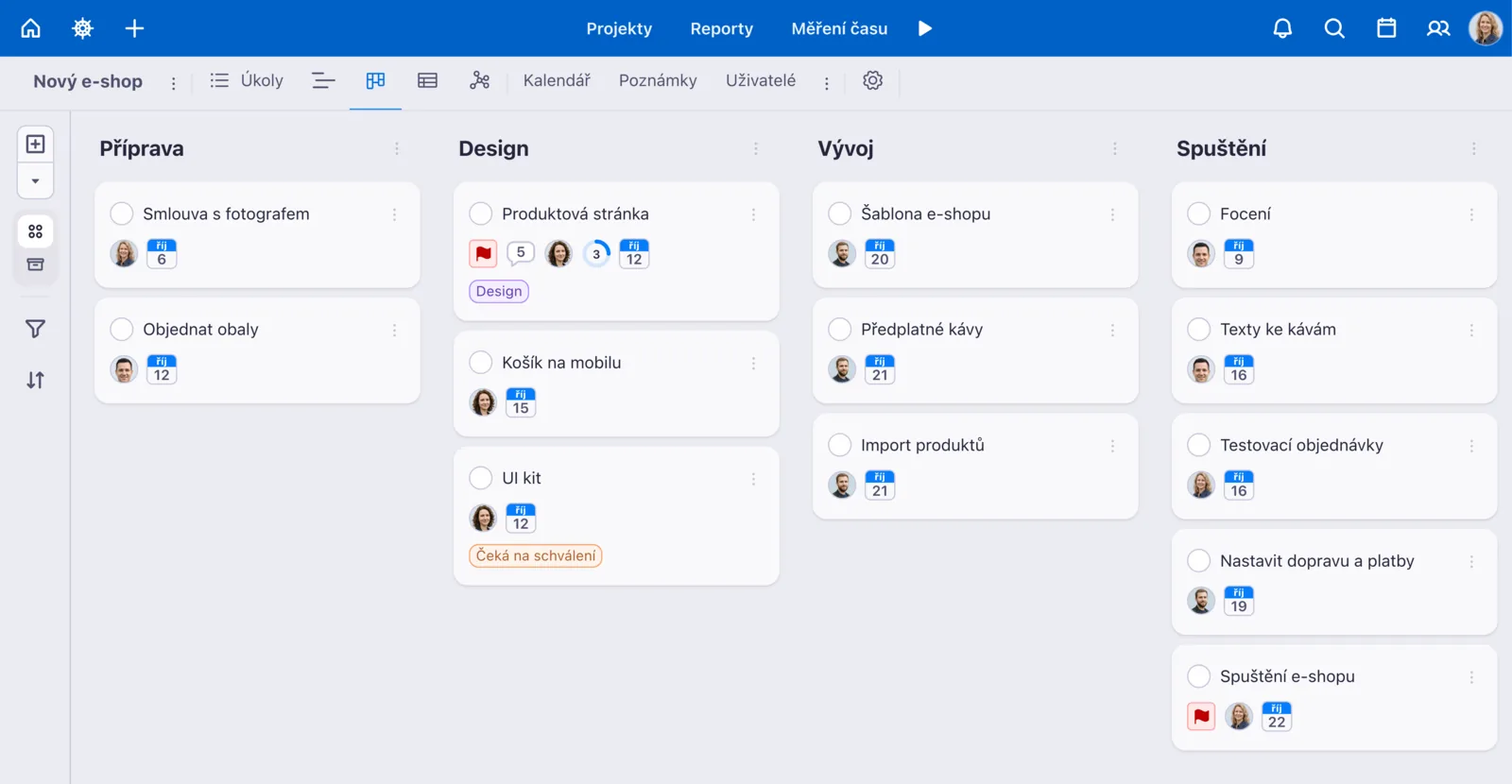Go to the home icon

[x=31, y=28]
